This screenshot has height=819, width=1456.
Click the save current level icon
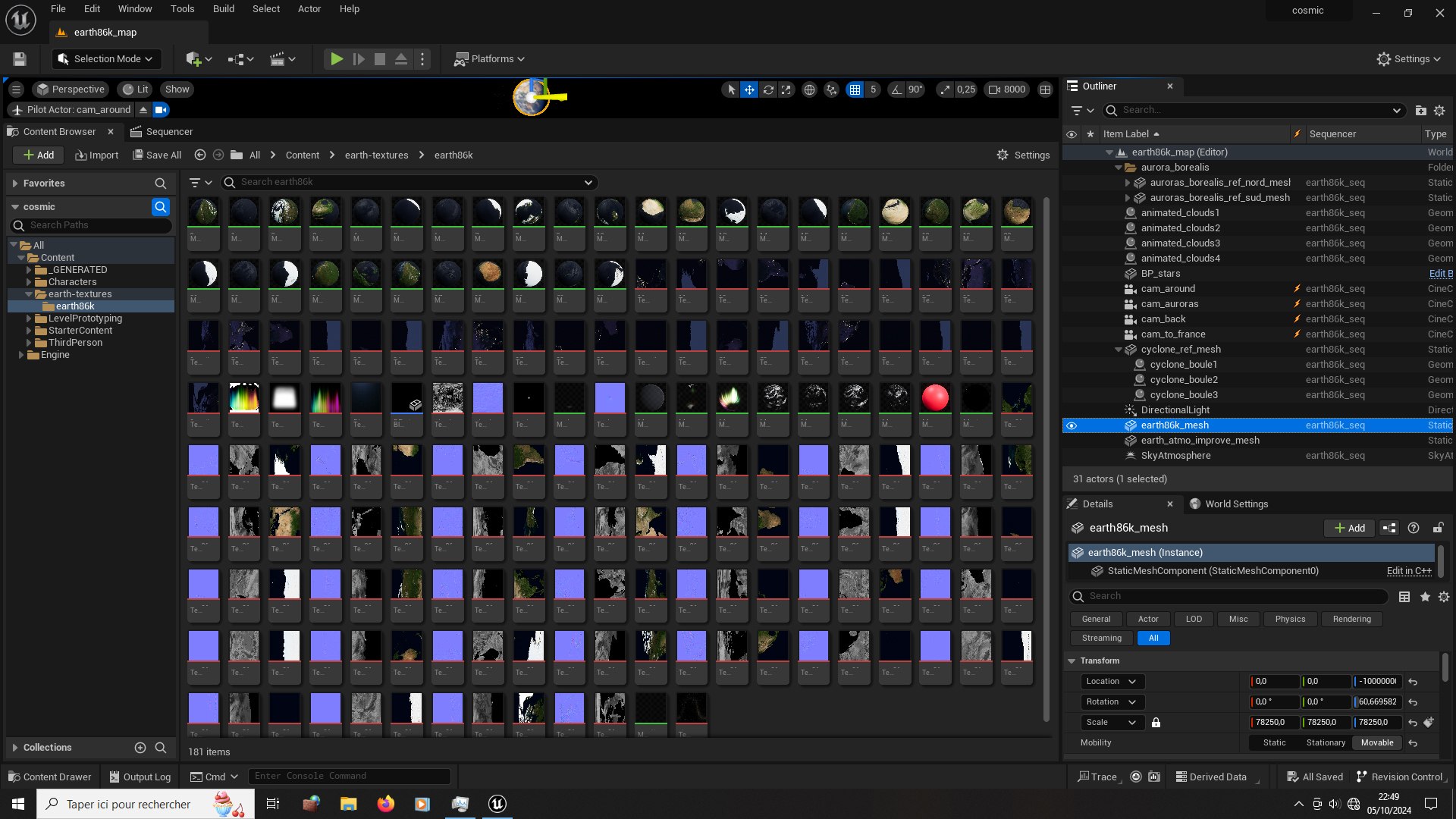[x=20, y=59]
